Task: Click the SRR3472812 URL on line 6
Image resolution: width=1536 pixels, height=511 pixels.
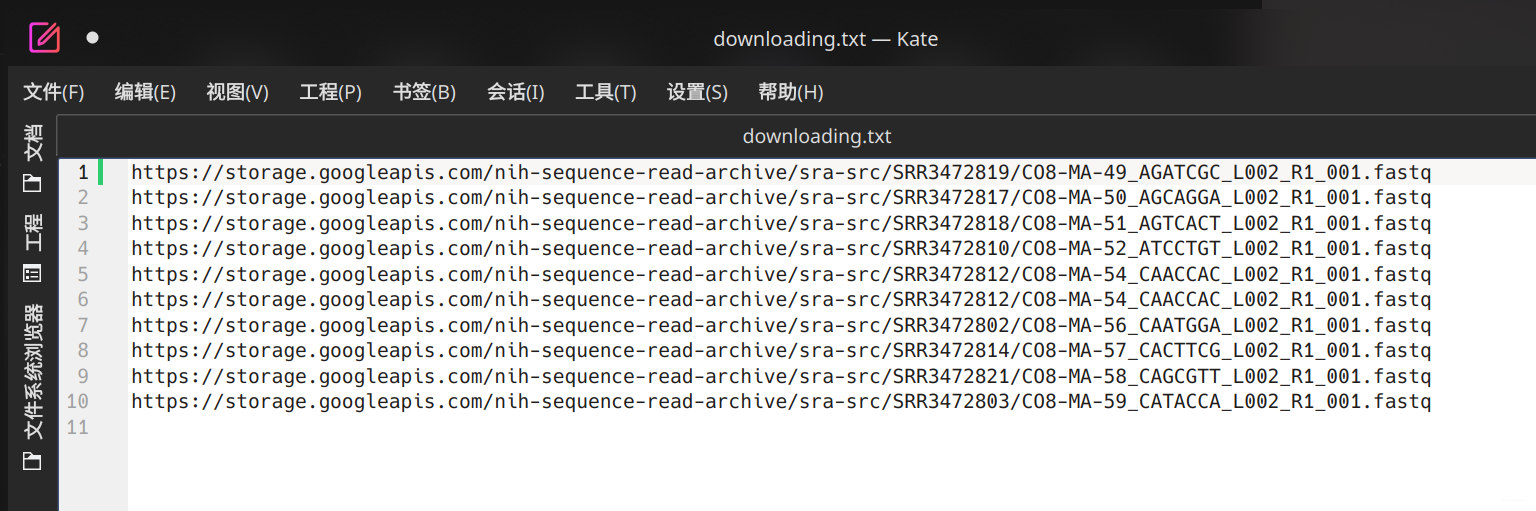Action: pyautogui.click(x=781, y=299)
